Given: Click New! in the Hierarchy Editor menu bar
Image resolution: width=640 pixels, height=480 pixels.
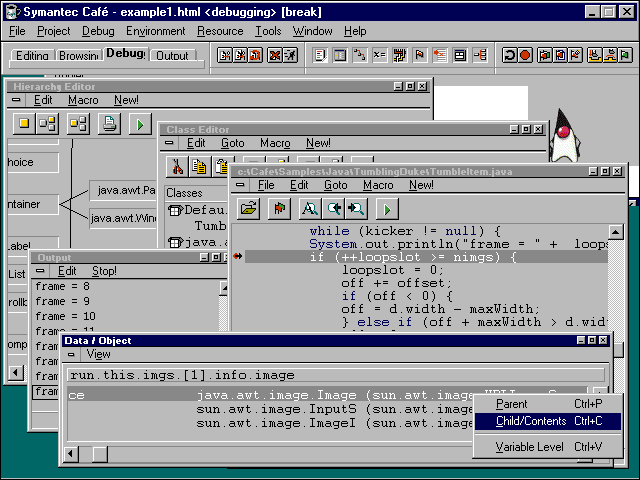Looking at the screenshot, I should click(126, 100).
